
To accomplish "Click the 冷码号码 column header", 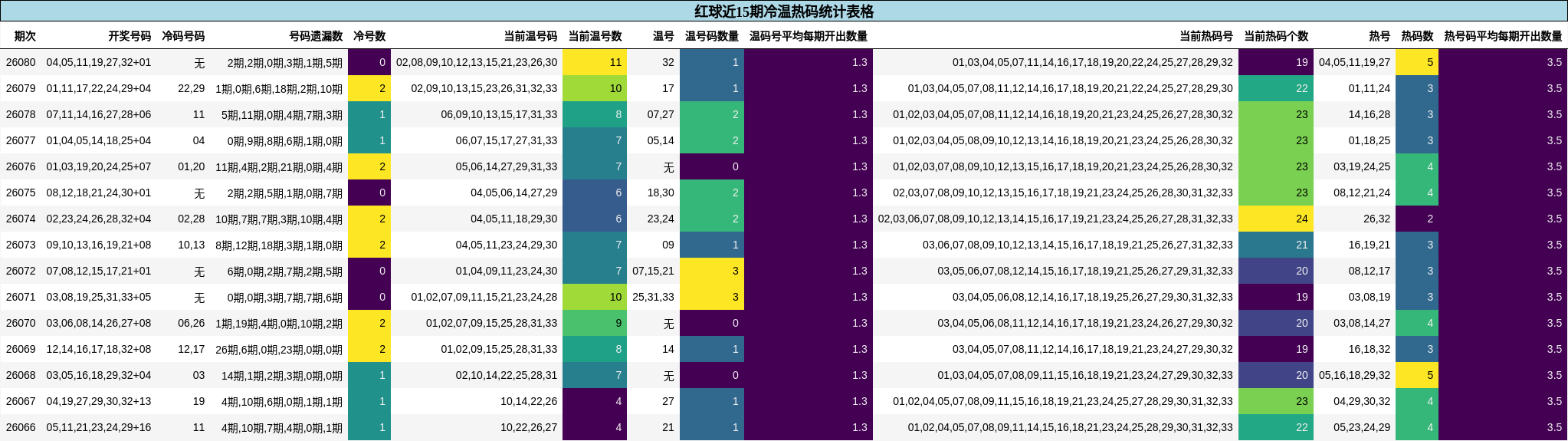I will pyautogui.click(x=183, y=36).
